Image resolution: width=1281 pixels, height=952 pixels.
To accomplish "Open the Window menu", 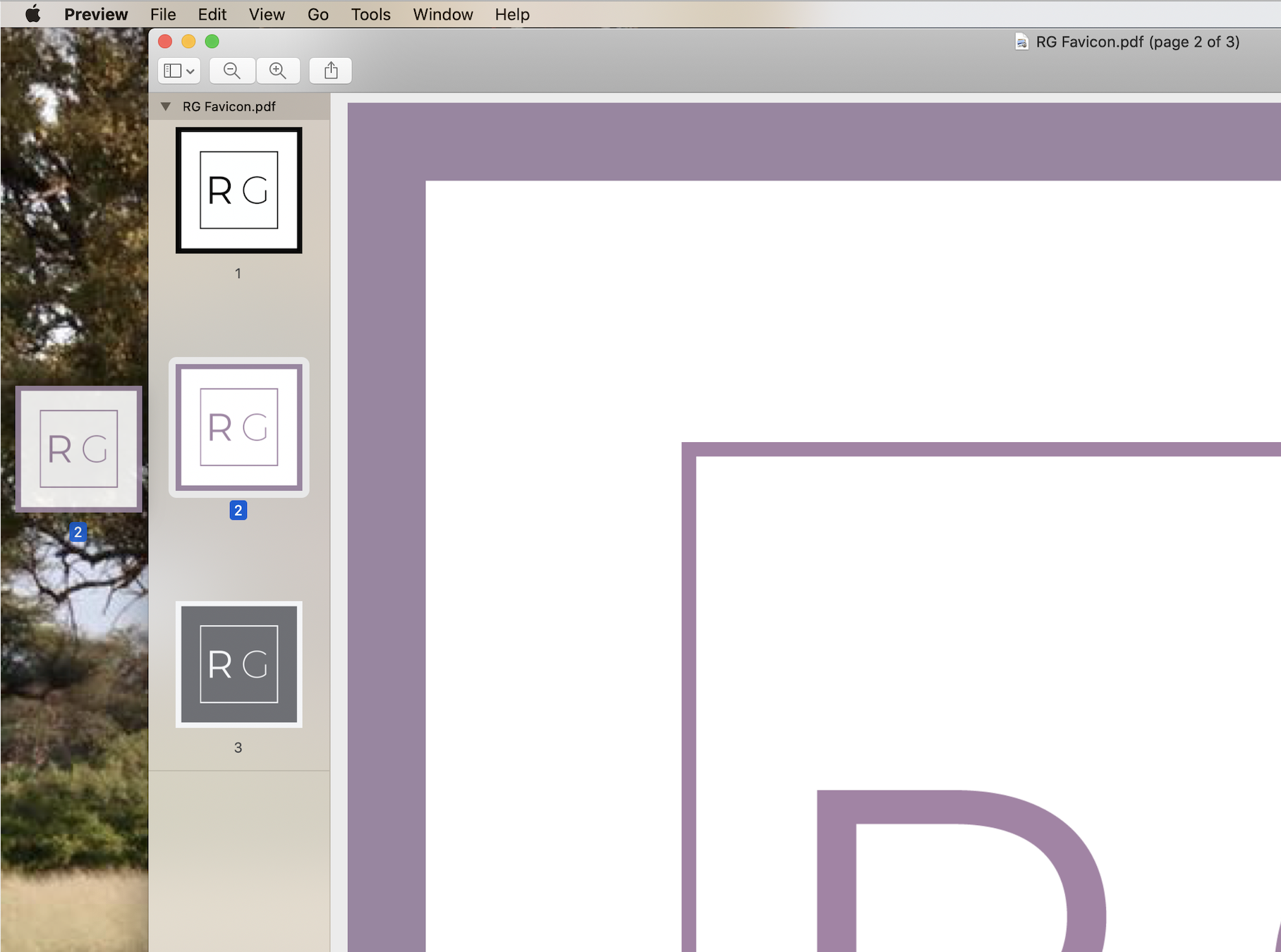I will (x=443, y=14).
